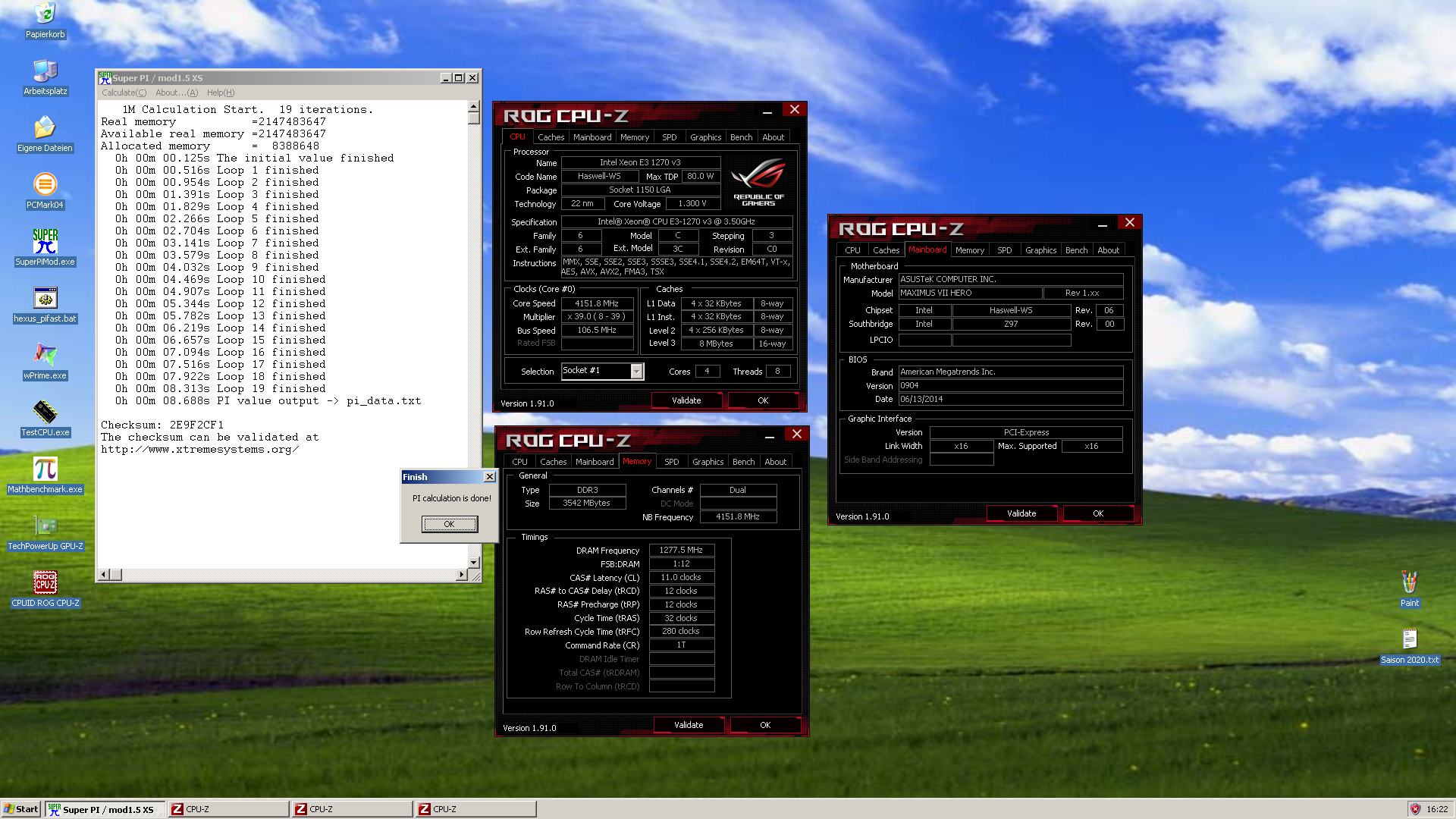This screenshot has height=819, width=1456.
Task: Open CPU tab in Mainboard window
Action: [x=852, y=250]
